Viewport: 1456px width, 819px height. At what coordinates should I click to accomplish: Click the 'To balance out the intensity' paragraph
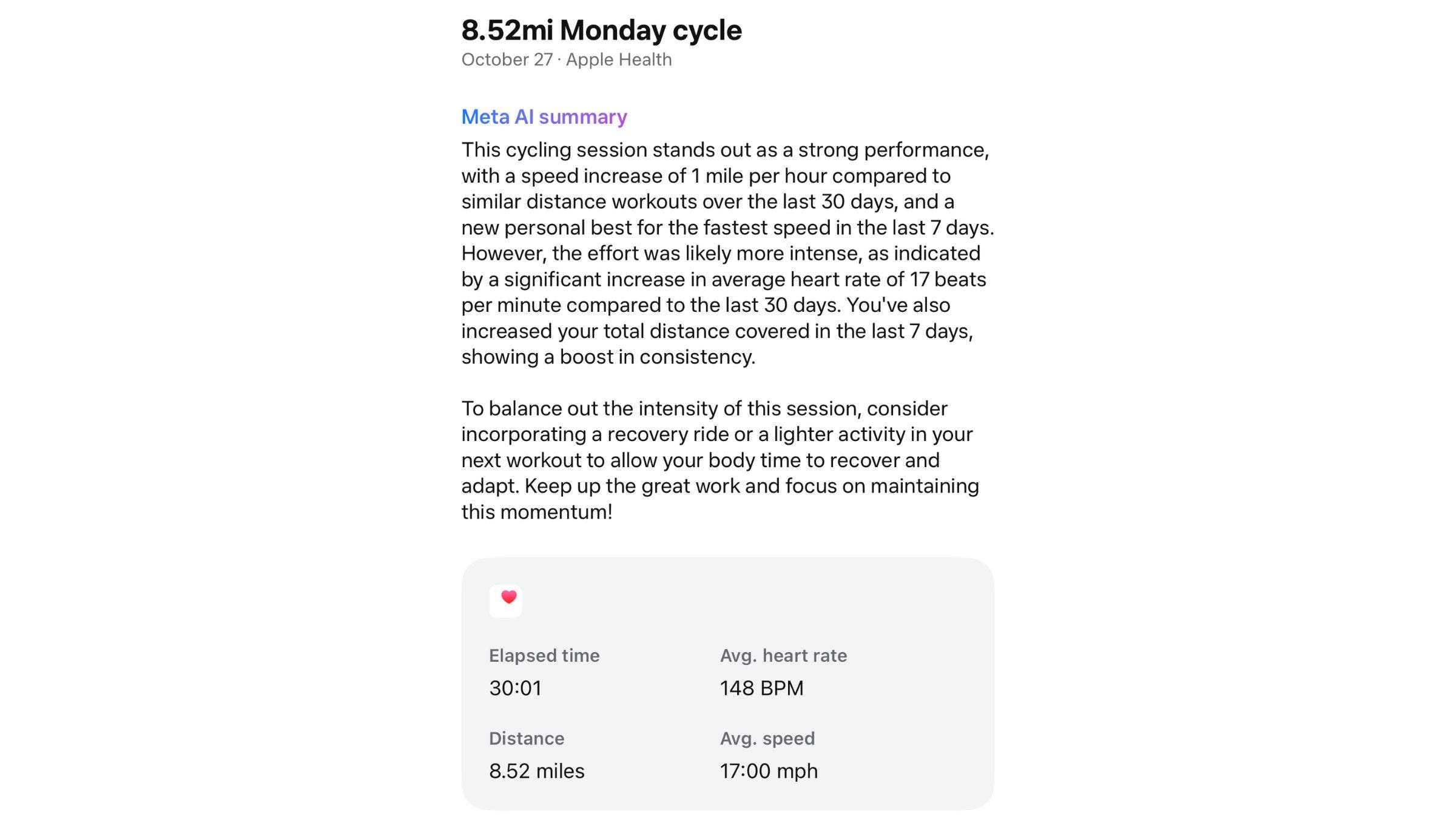pos(704,408)
